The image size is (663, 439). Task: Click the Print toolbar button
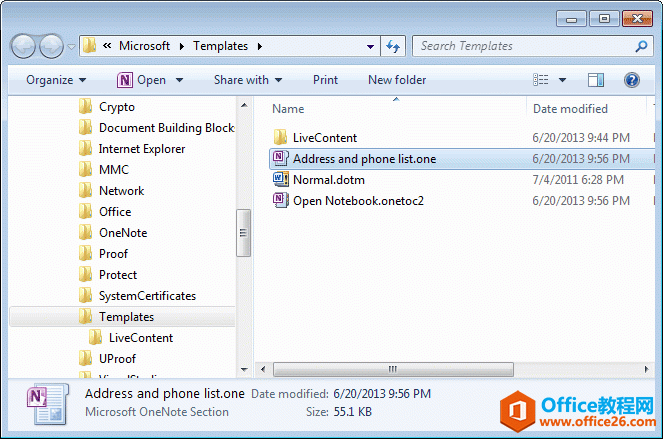(x=325, y=80)
